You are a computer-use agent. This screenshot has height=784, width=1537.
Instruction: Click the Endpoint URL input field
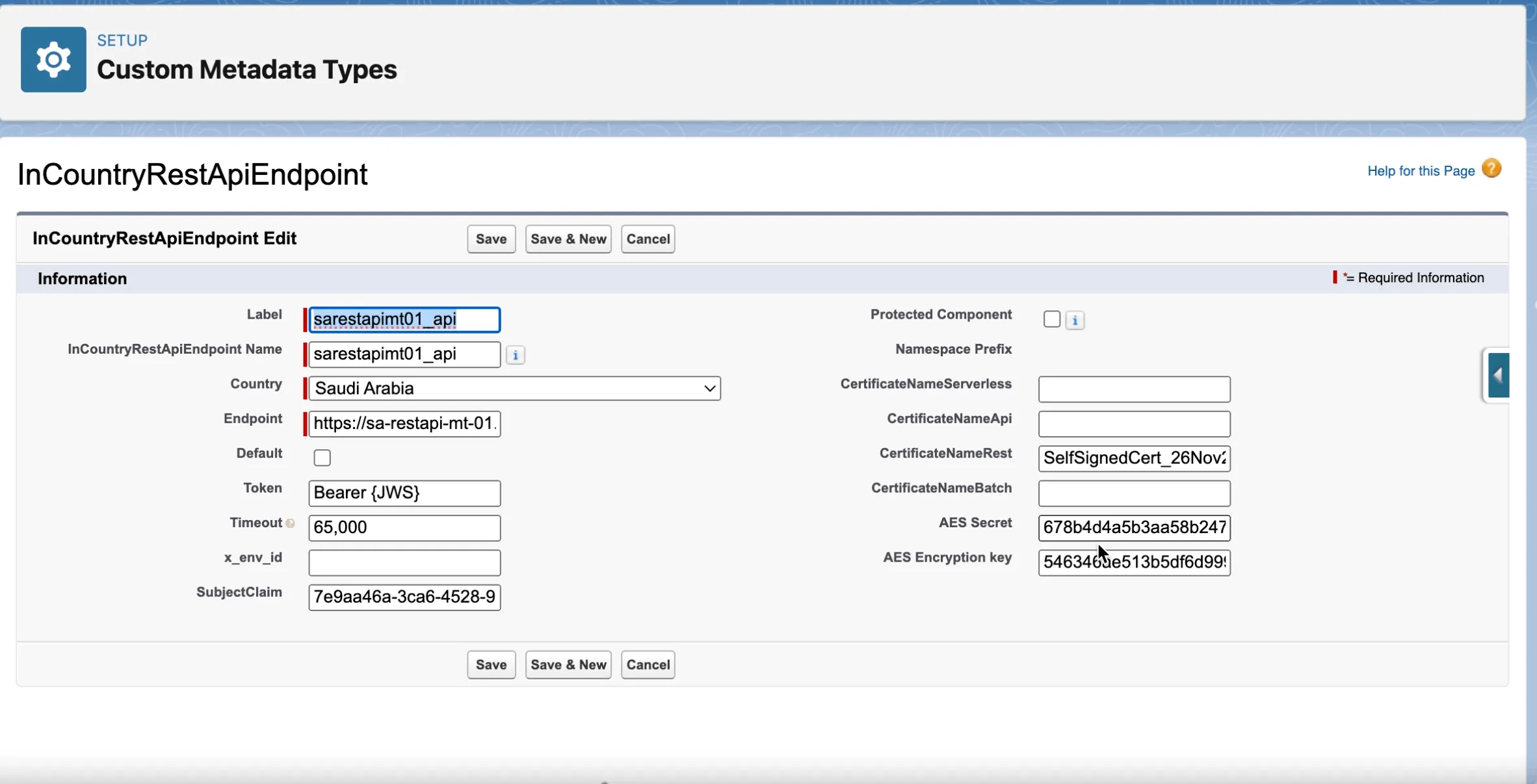pos(404,423)
